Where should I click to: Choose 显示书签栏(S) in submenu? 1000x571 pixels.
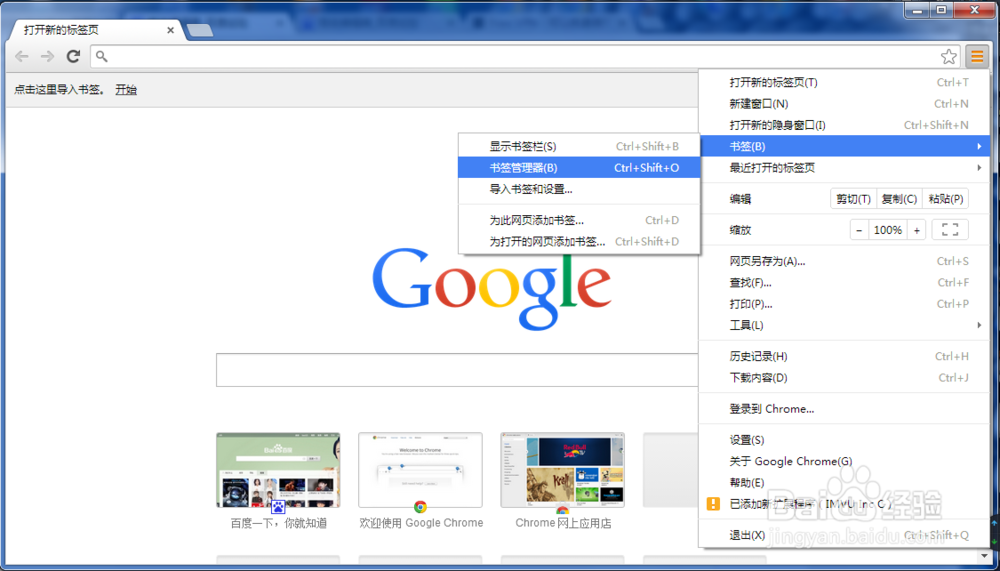[579, 147]
